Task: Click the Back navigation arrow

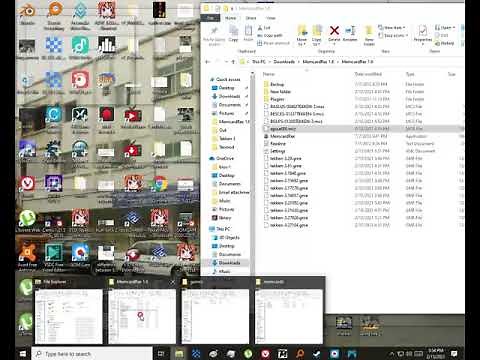Action: tap(208, 62)
